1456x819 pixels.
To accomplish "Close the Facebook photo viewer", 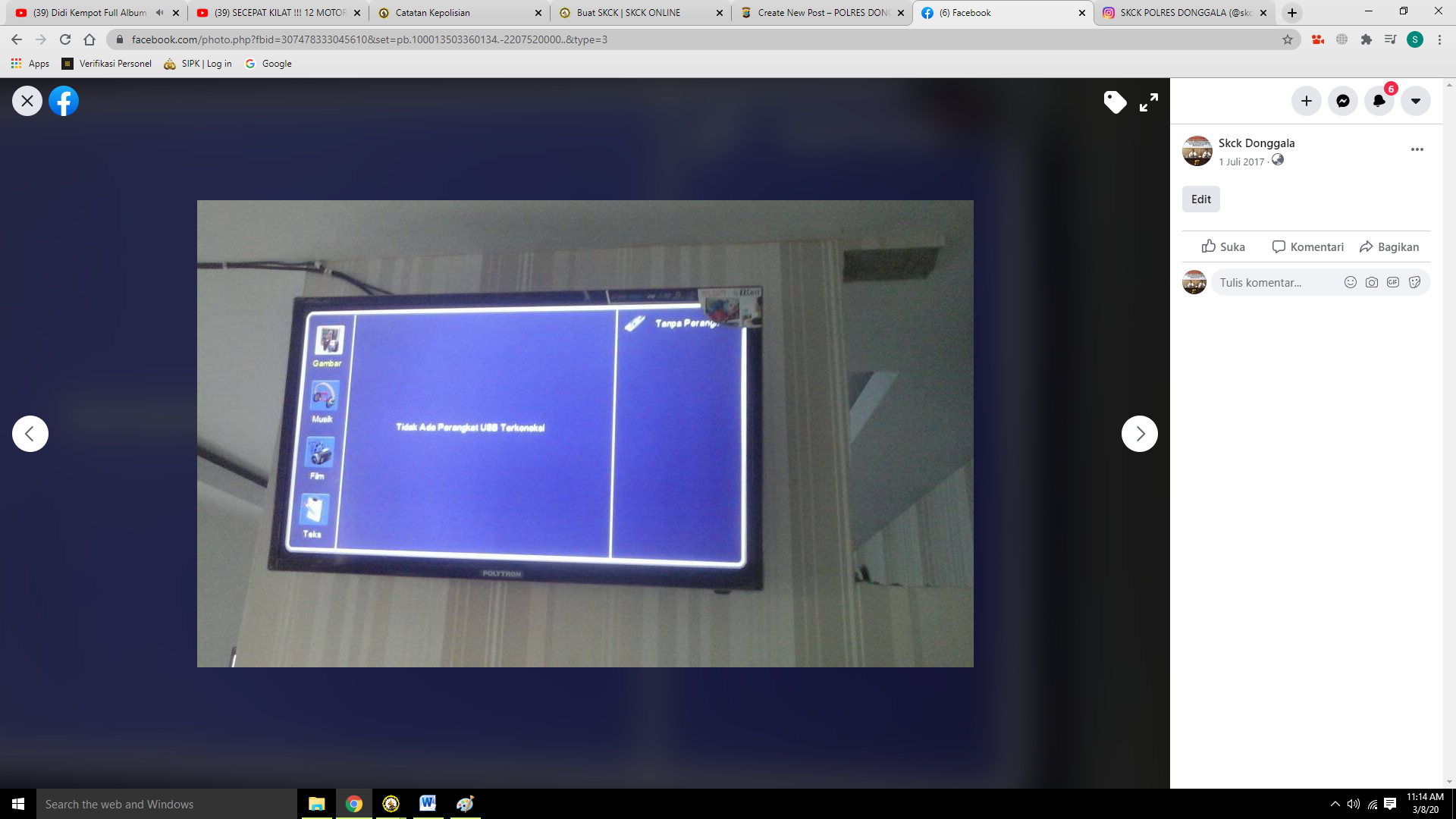I will (27, 101).
